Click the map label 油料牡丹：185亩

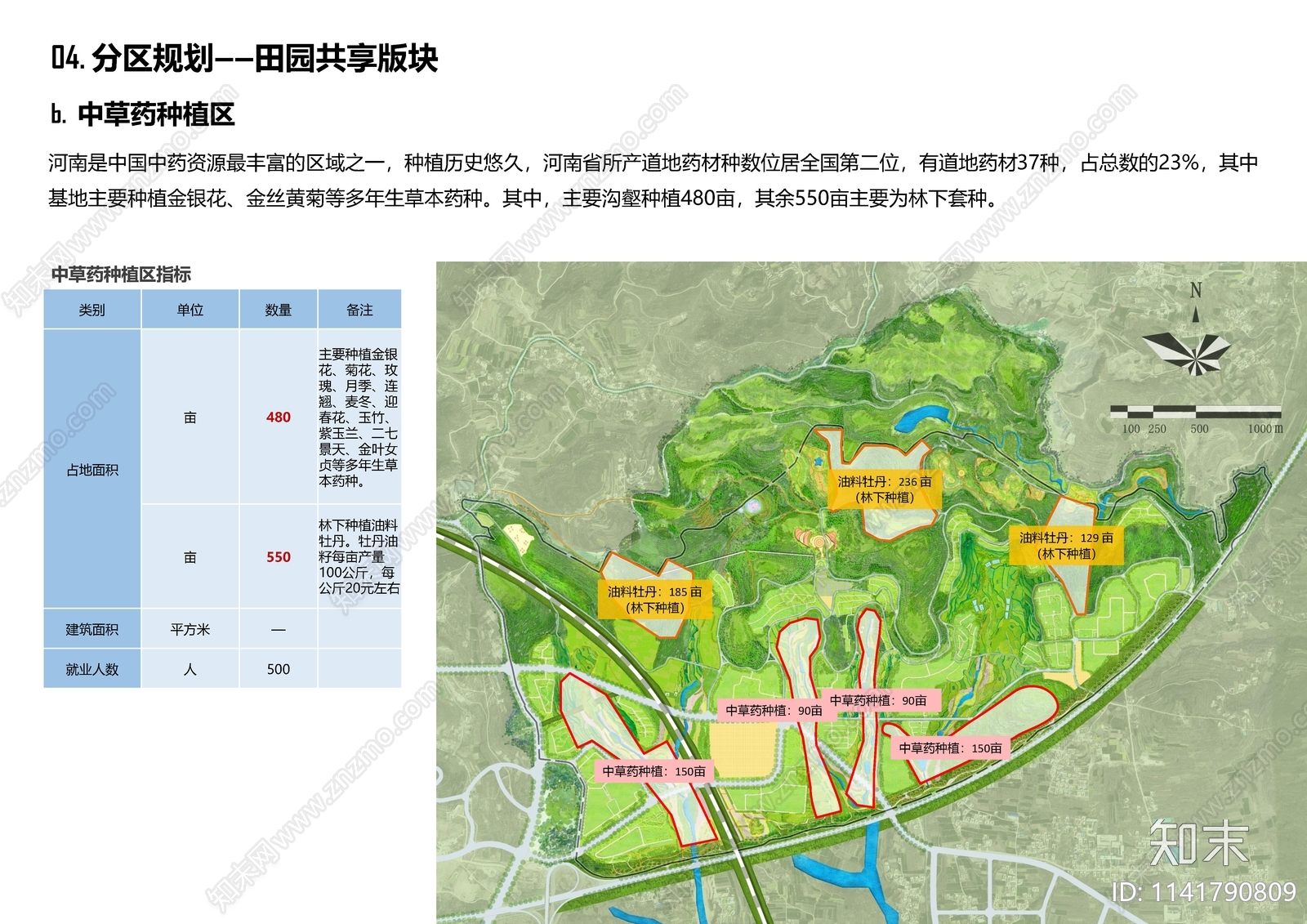(x=655, y=600)
